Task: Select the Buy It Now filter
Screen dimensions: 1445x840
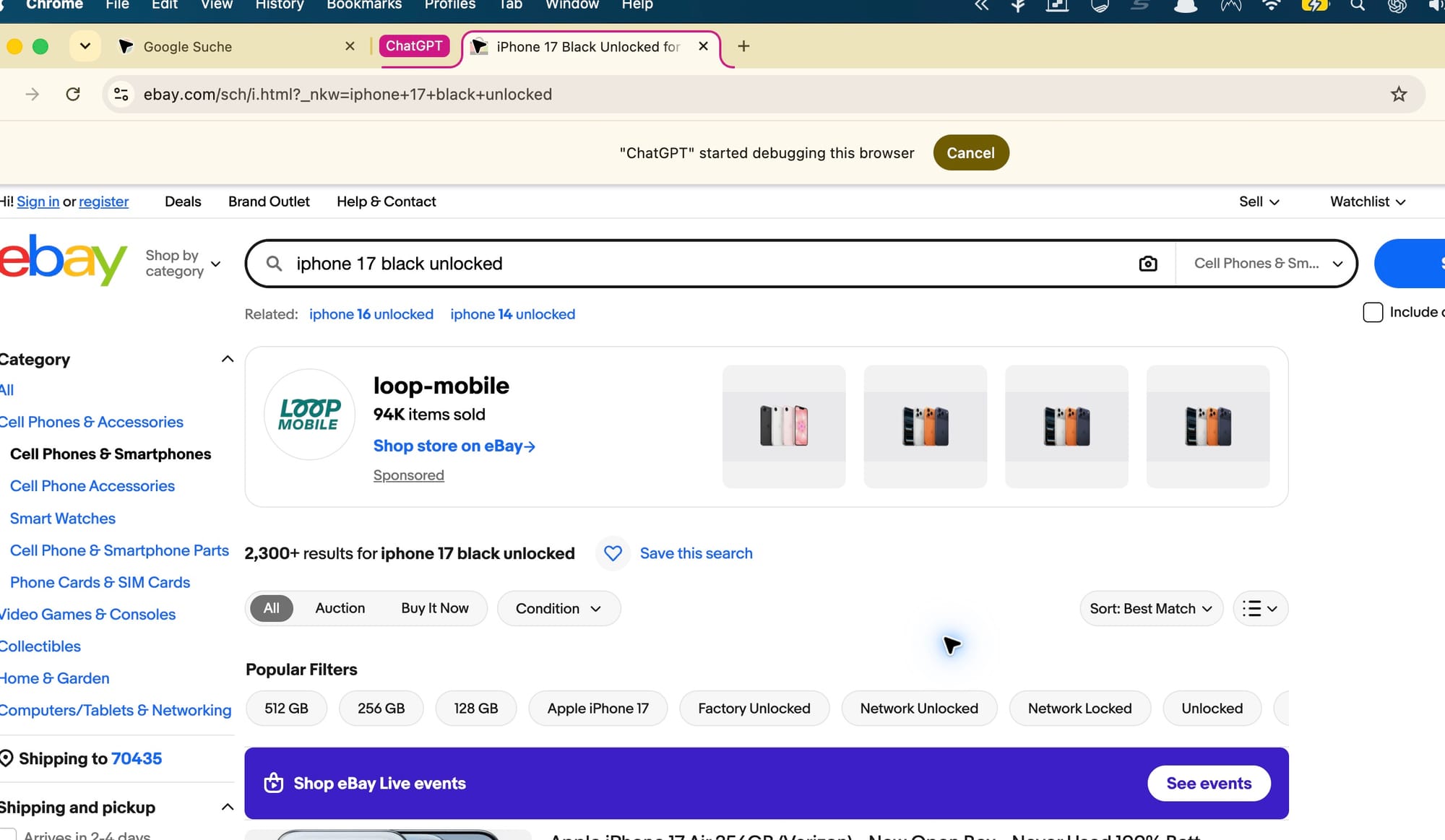Action: coord(435,608)
